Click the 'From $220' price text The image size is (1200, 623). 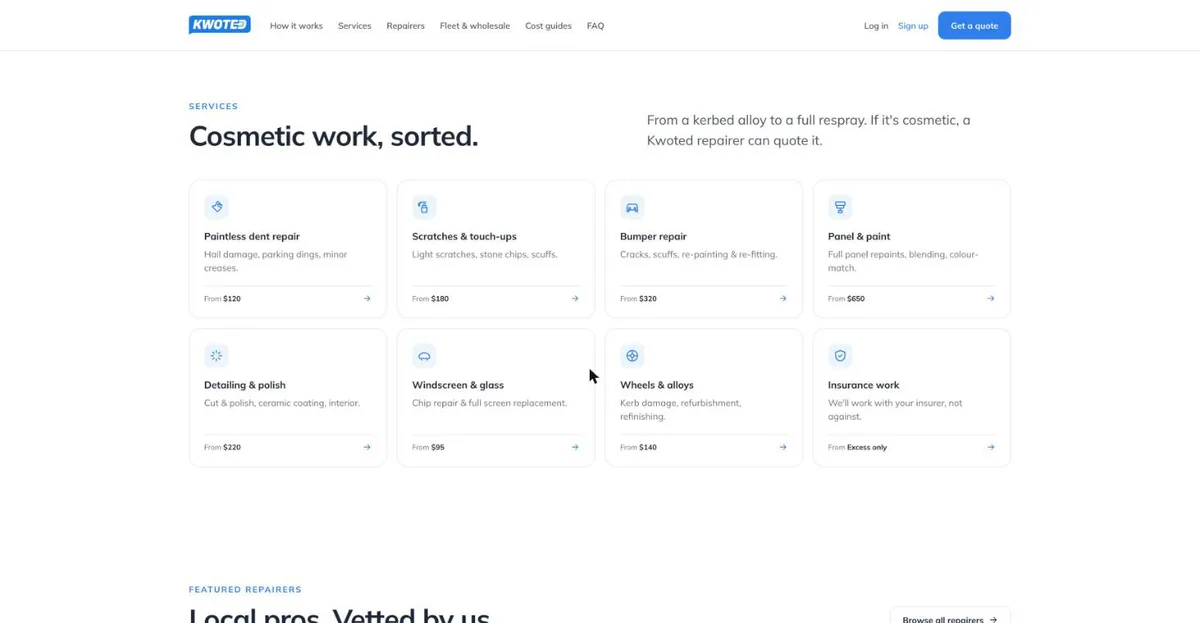pos(222,447)
